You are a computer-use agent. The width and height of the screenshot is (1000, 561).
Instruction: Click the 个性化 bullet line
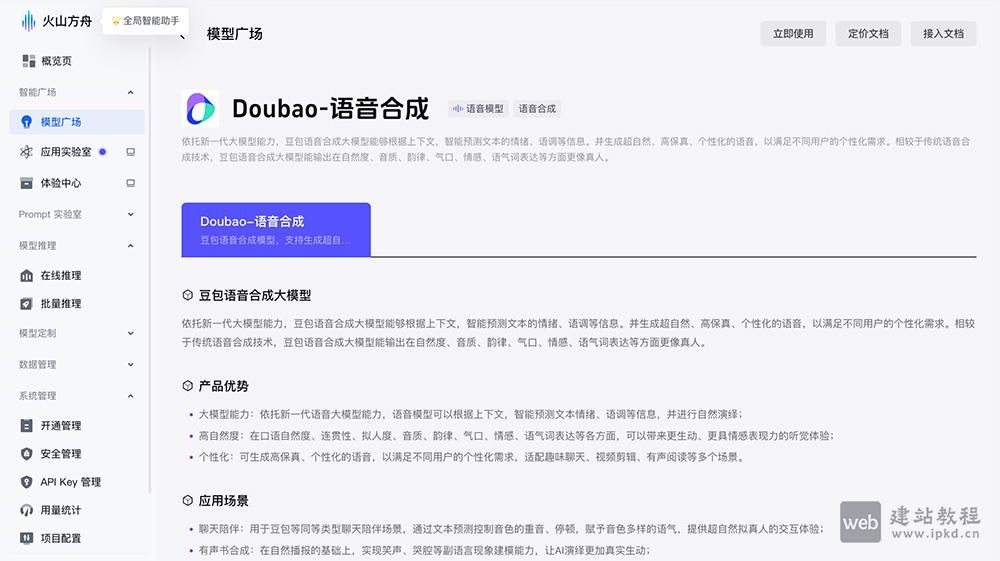point(471,457)
